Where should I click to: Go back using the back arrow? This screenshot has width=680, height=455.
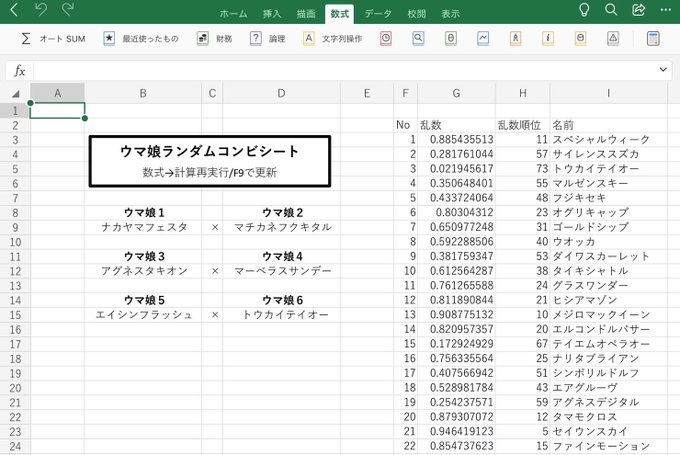(14, 10)
